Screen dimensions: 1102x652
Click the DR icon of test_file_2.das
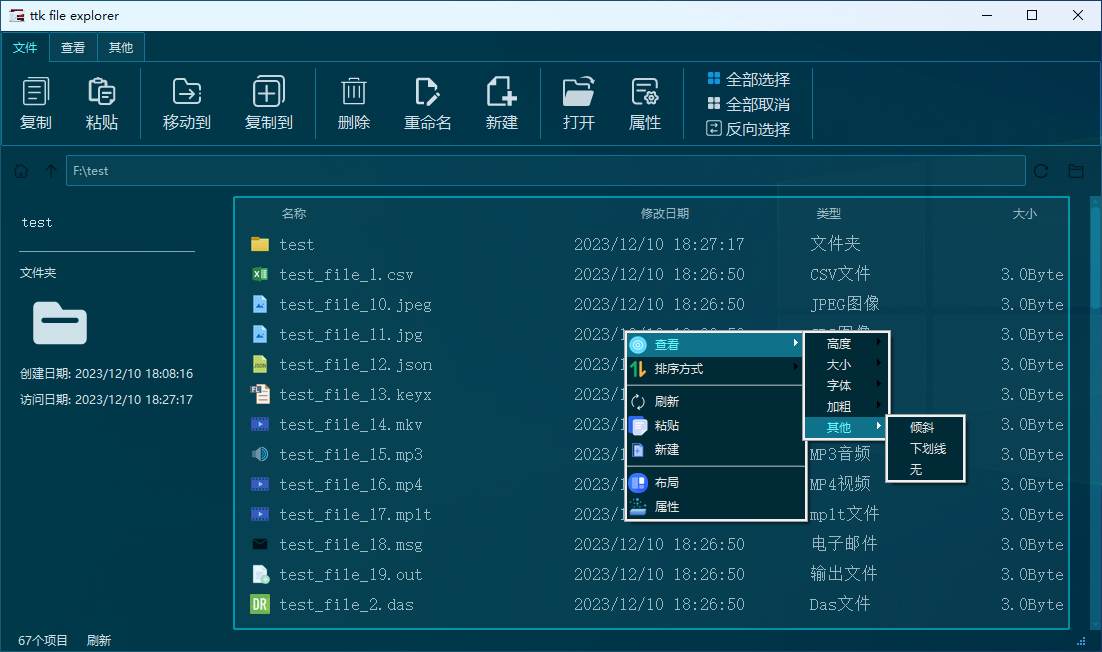[x=260, y=604]
